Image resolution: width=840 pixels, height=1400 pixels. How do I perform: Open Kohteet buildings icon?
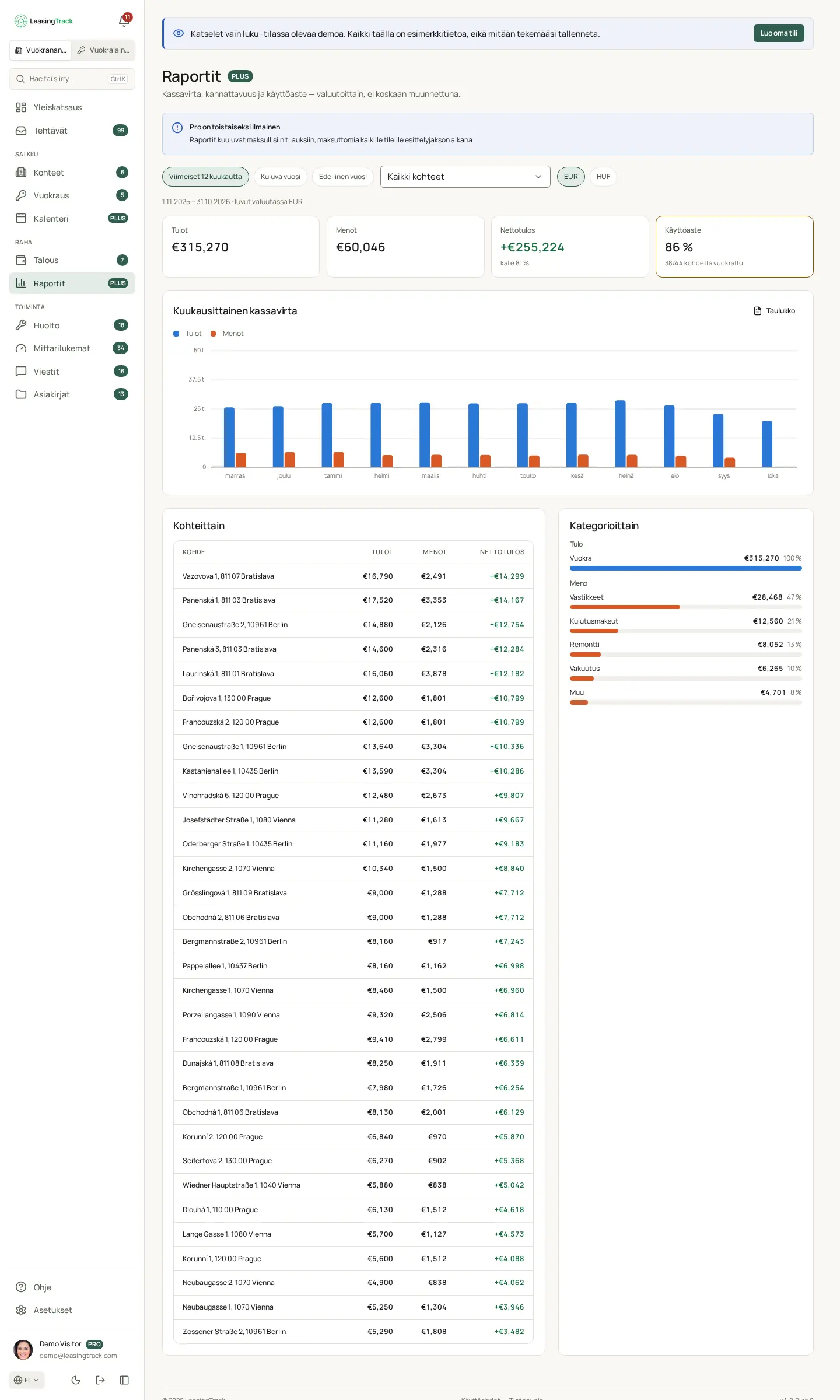(21, 173)
